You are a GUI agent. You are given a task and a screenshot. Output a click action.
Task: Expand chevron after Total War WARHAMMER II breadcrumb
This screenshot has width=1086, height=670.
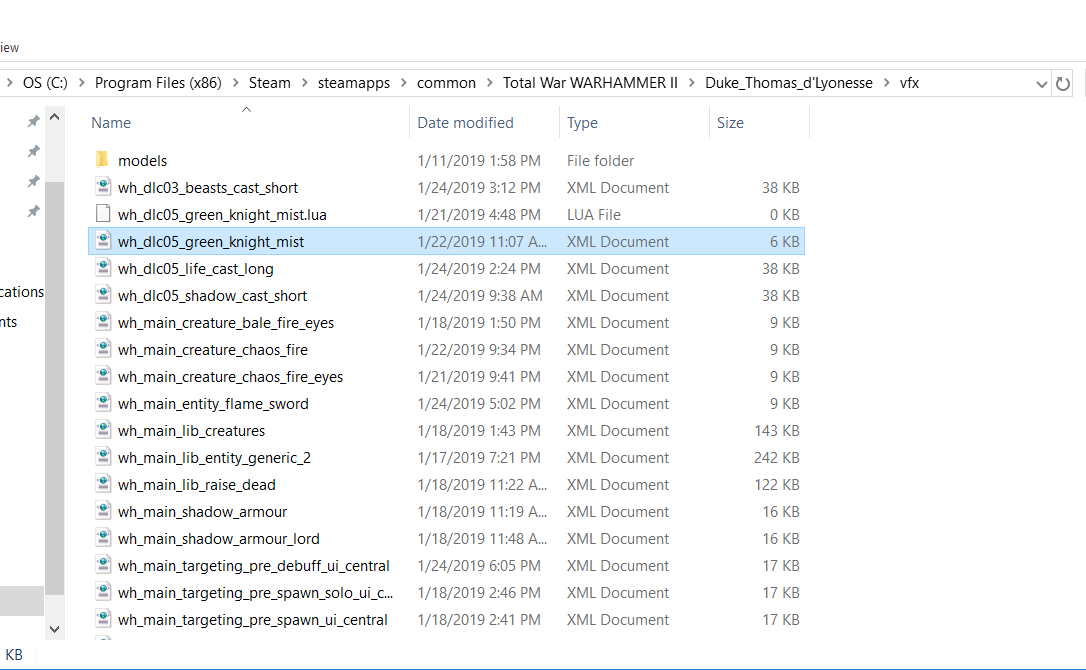coord(691,82)
